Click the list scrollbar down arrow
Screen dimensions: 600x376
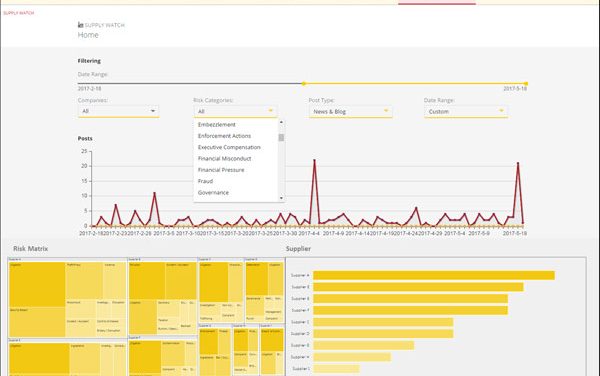tap(281, 198)
